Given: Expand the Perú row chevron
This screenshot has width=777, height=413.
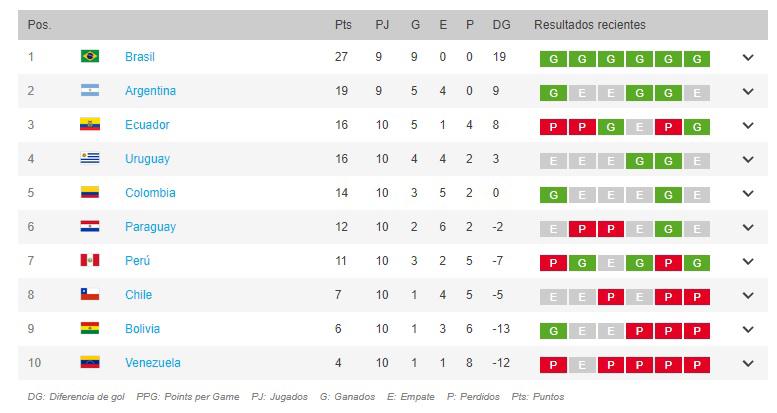Looking at the screenshot, I should click(748, 262).
